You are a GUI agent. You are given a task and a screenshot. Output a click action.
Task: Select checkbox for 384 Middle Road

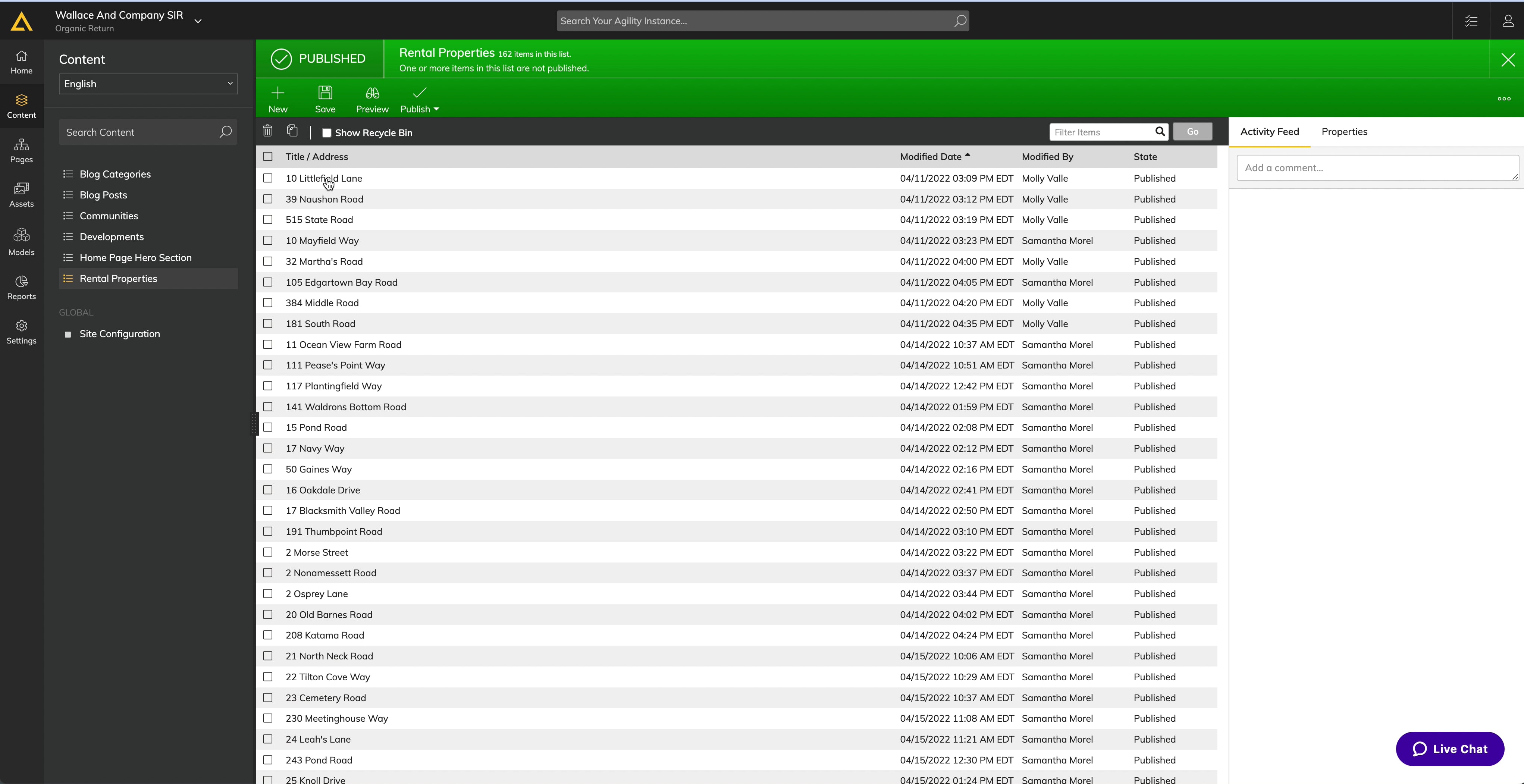pyautogui.click(x=268, y=302)
